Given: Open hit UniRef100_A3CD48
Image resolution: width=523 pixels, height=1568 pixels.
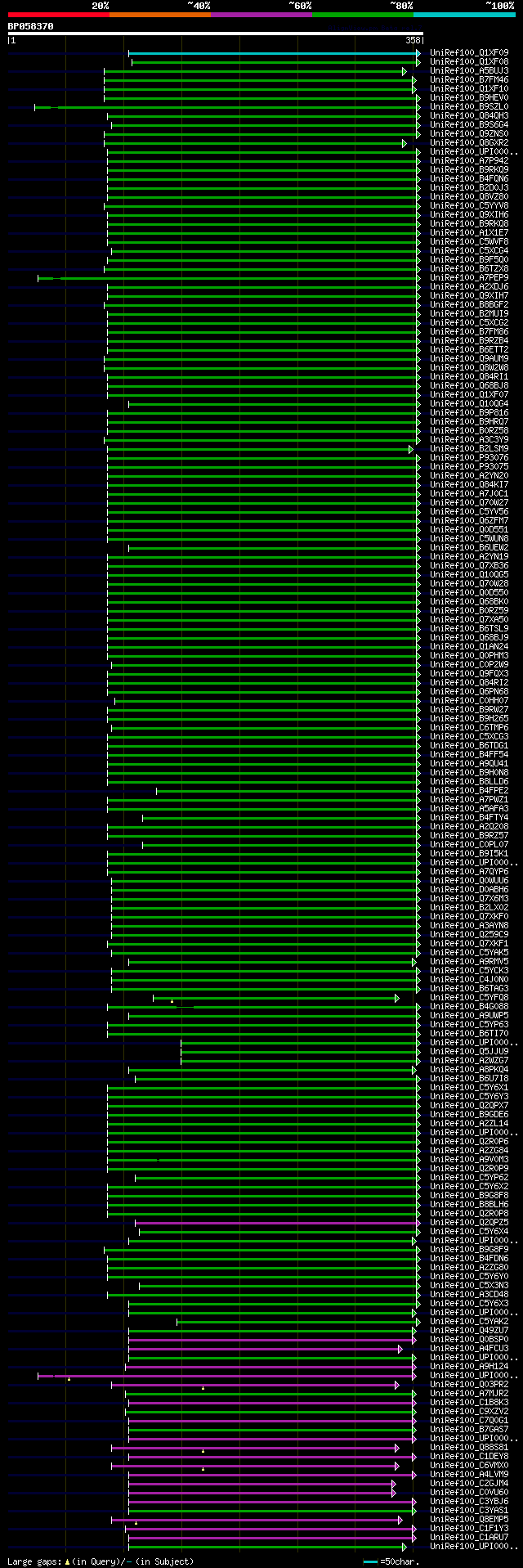Looking at the screenshot, I should tap(469, 1294).
